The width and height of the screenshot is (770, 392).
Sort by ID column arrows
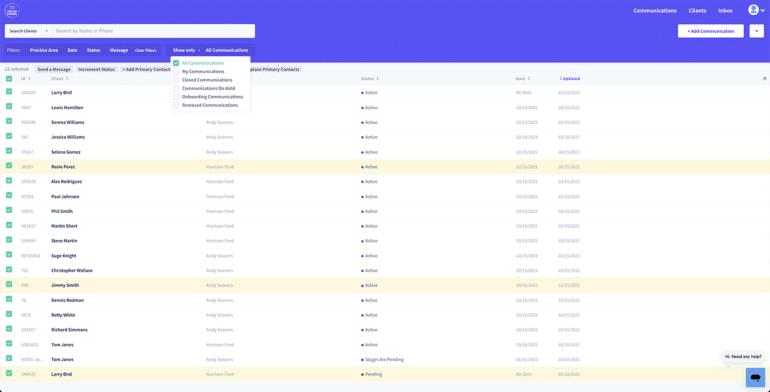29,79
